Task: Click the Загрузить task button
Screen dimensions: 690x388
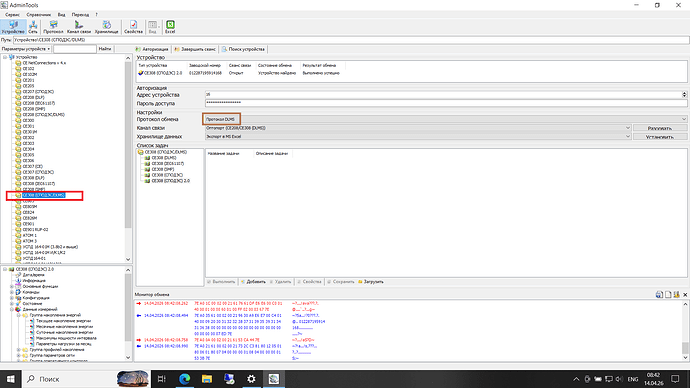Action: [371, 282]
